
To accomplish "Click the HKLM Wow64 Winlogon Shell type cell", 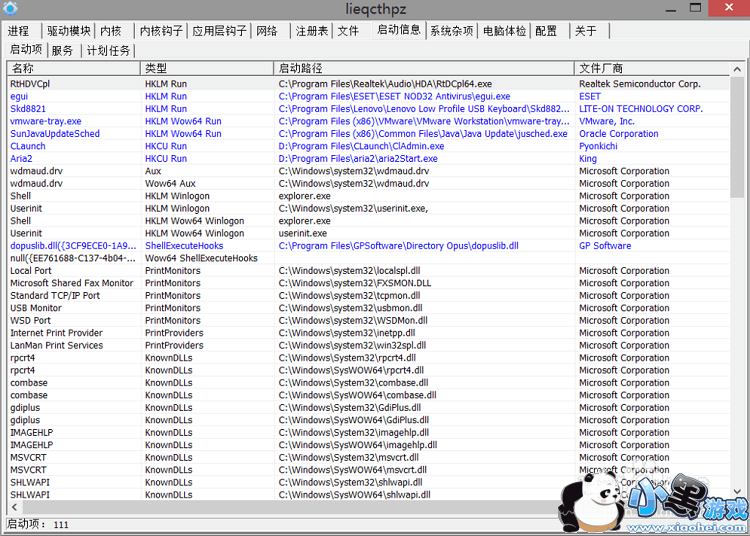I will 195,220.
